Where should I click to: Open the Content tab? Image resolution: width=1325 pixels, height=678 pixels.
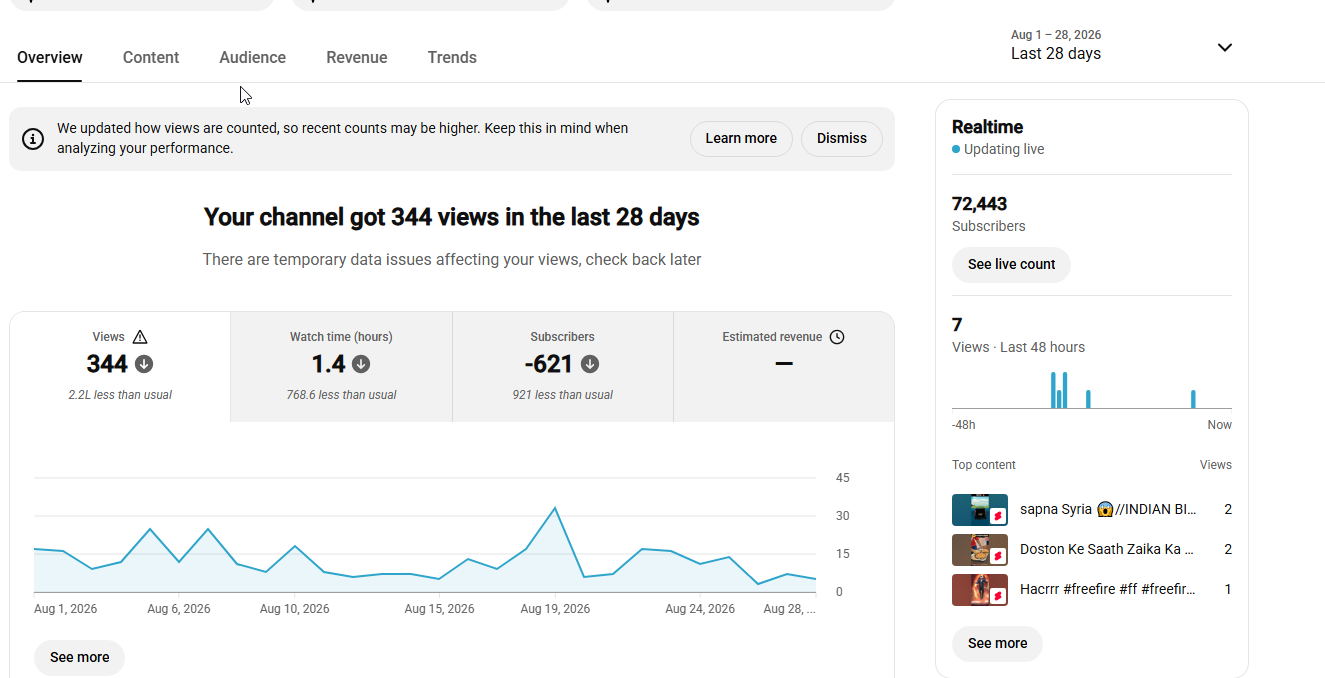tap(151, 57)
